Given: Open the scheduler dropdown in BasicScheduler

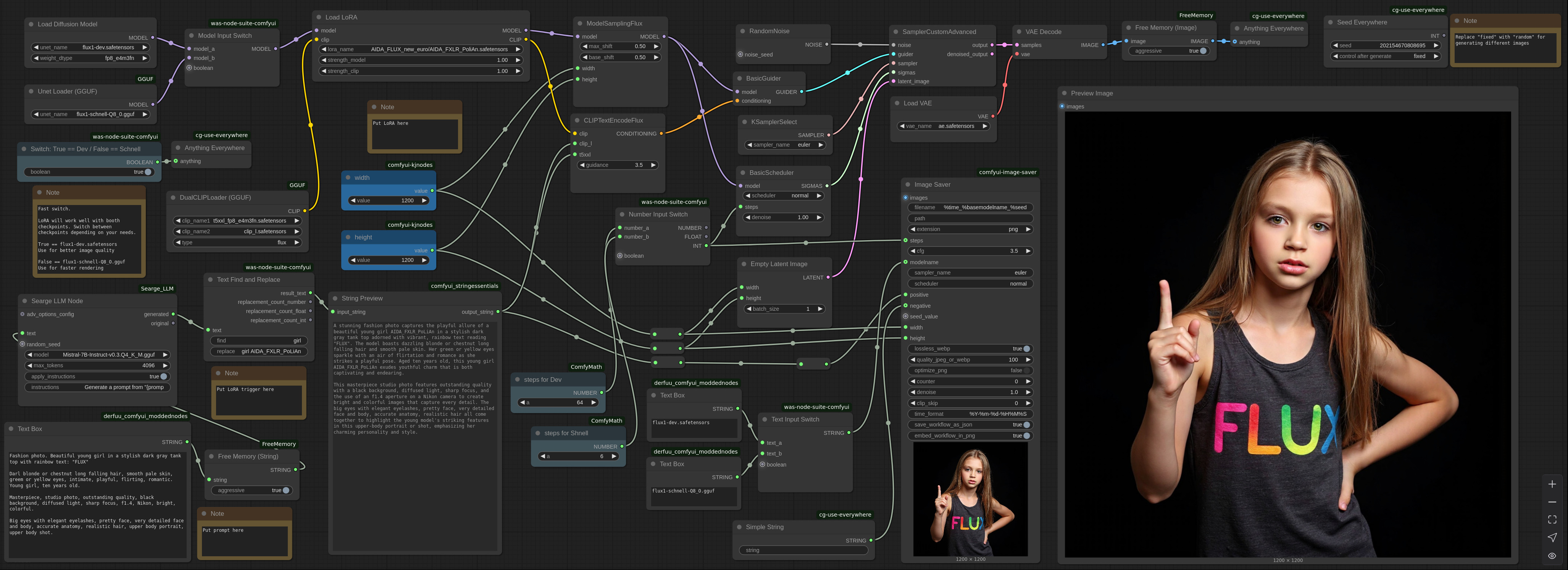Looking at the screenshot, I should click(784, 196).
